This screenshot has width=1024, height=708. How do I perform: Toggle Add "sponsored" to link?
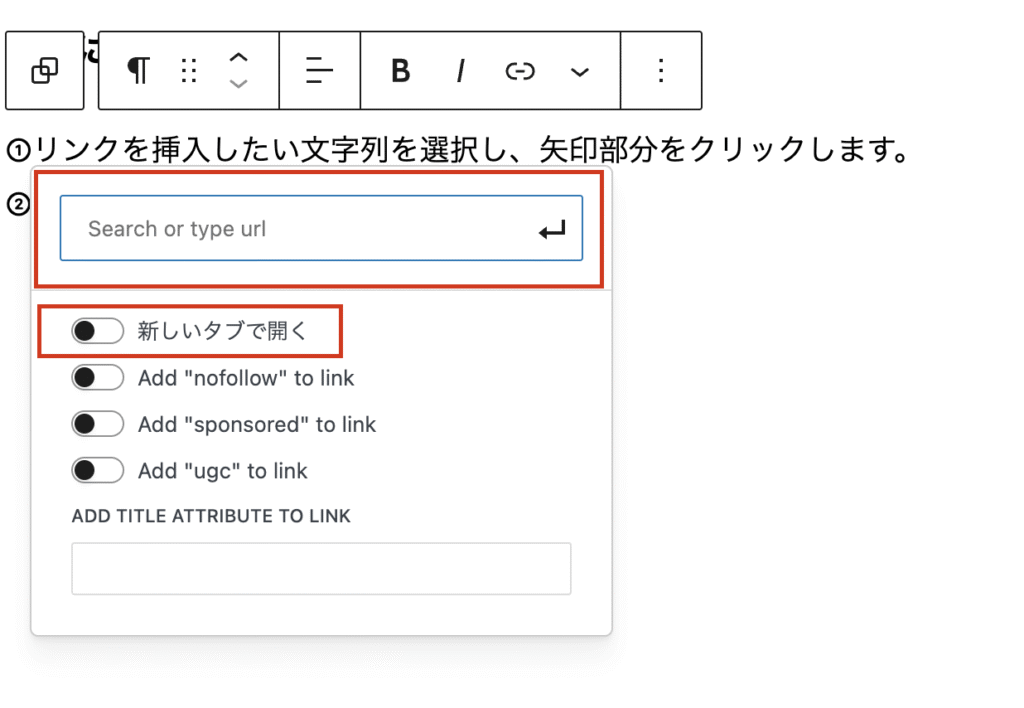(97, 424)
